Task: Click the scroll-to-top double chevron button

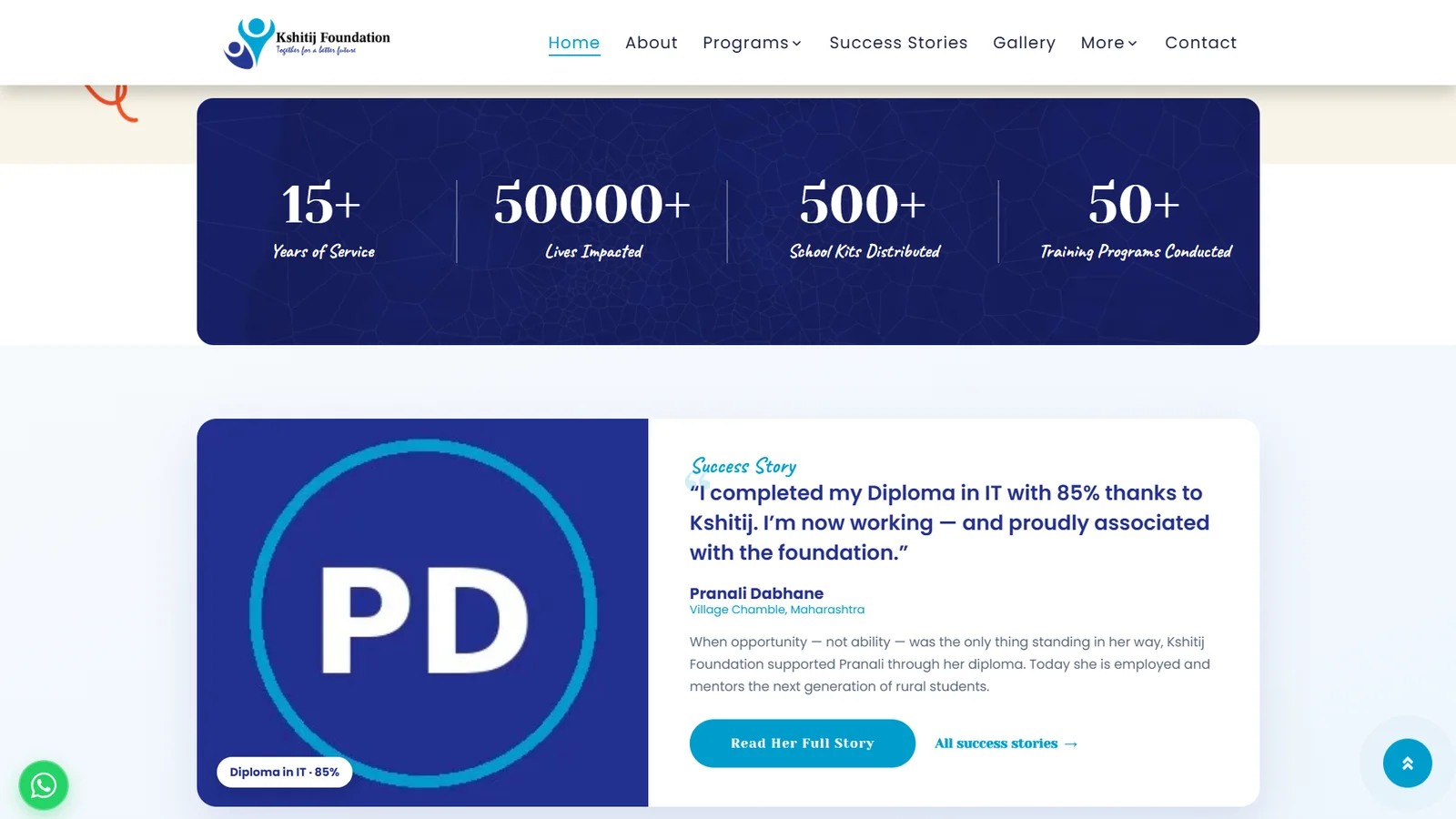Action: pyautogui.click(x=1407, y=763)
